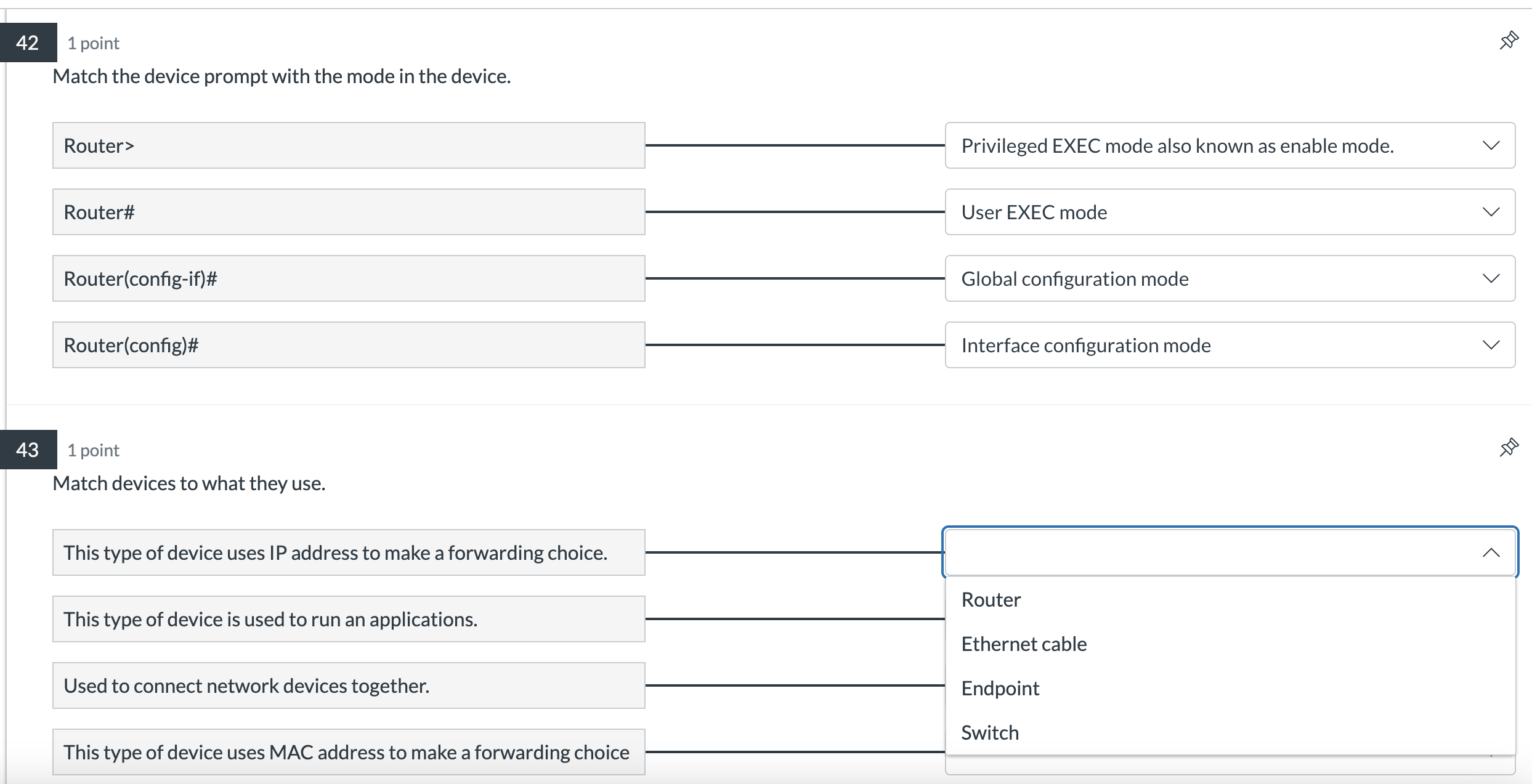Open the Interface configuration mode dropdown

1491,345
